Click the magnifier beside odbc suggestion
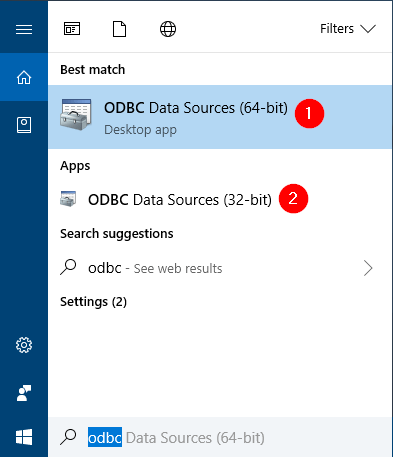 (68, 267)
